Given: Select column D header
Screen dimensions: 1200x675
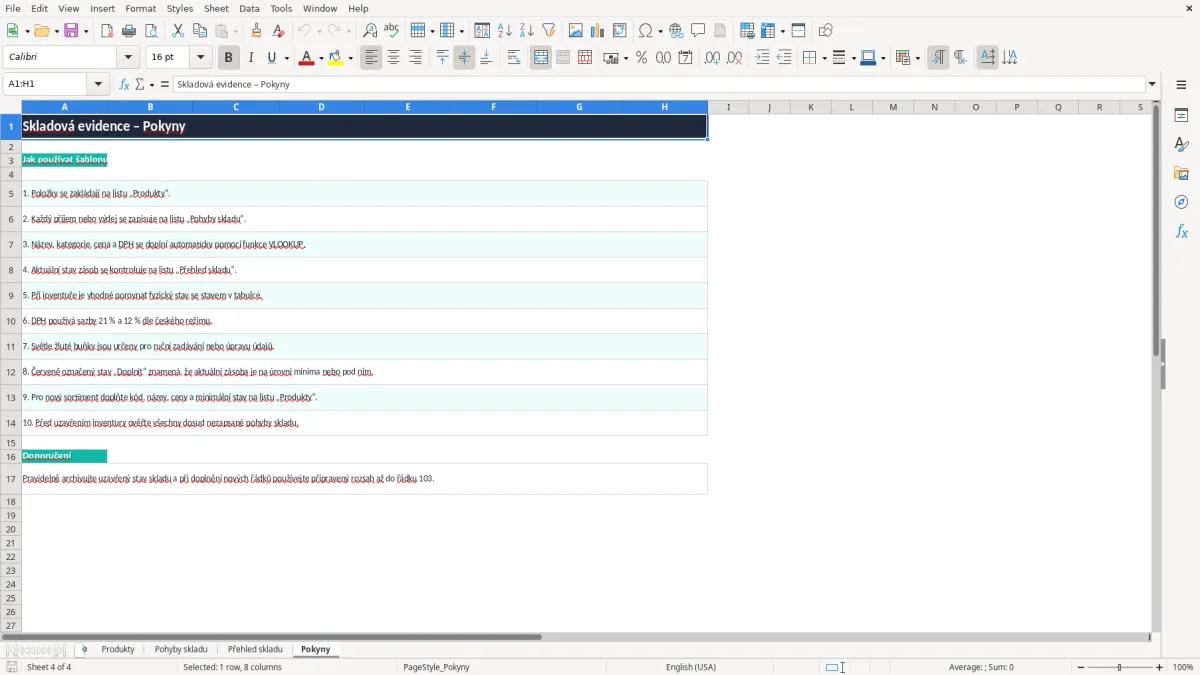Looking at the screenshot, I should click(322, 107).
